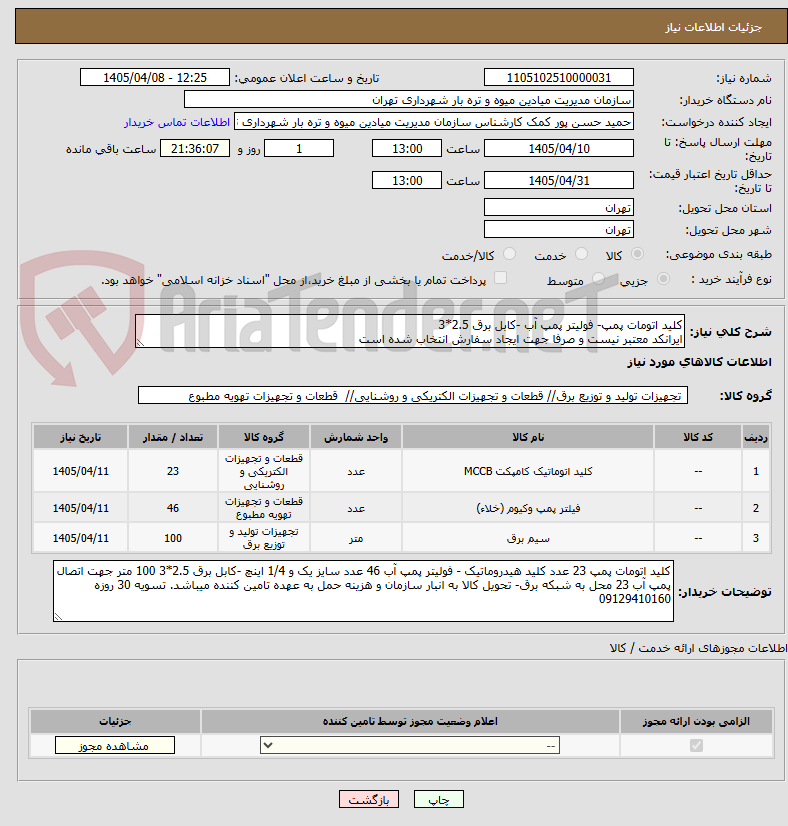Screen dimensions: 788x826
Task: Click the remaining days field showing 1
Action: [x=299, y=149]
